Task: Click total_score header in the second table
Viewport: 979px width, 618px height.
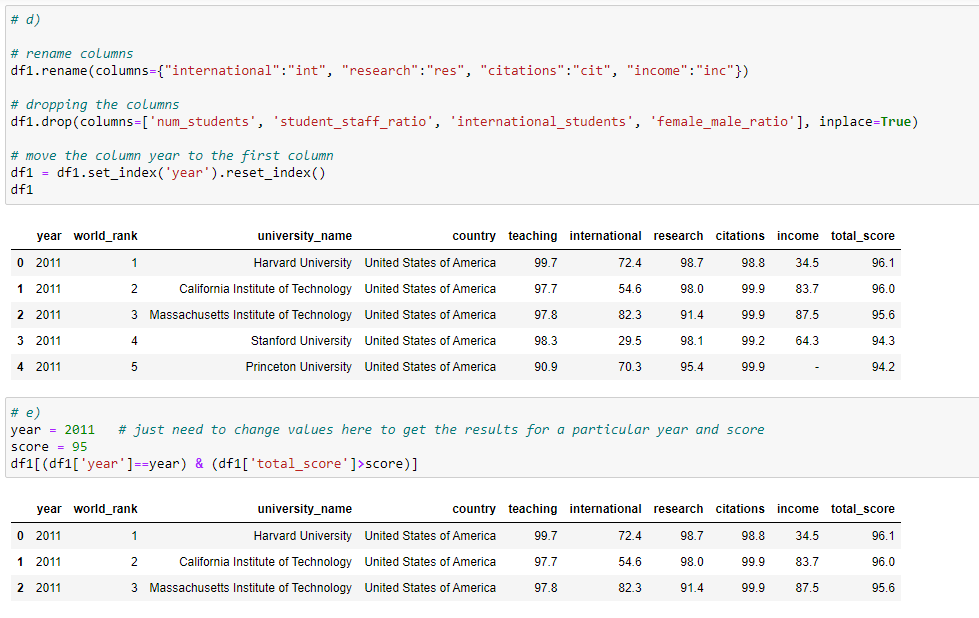Action: 862,509
